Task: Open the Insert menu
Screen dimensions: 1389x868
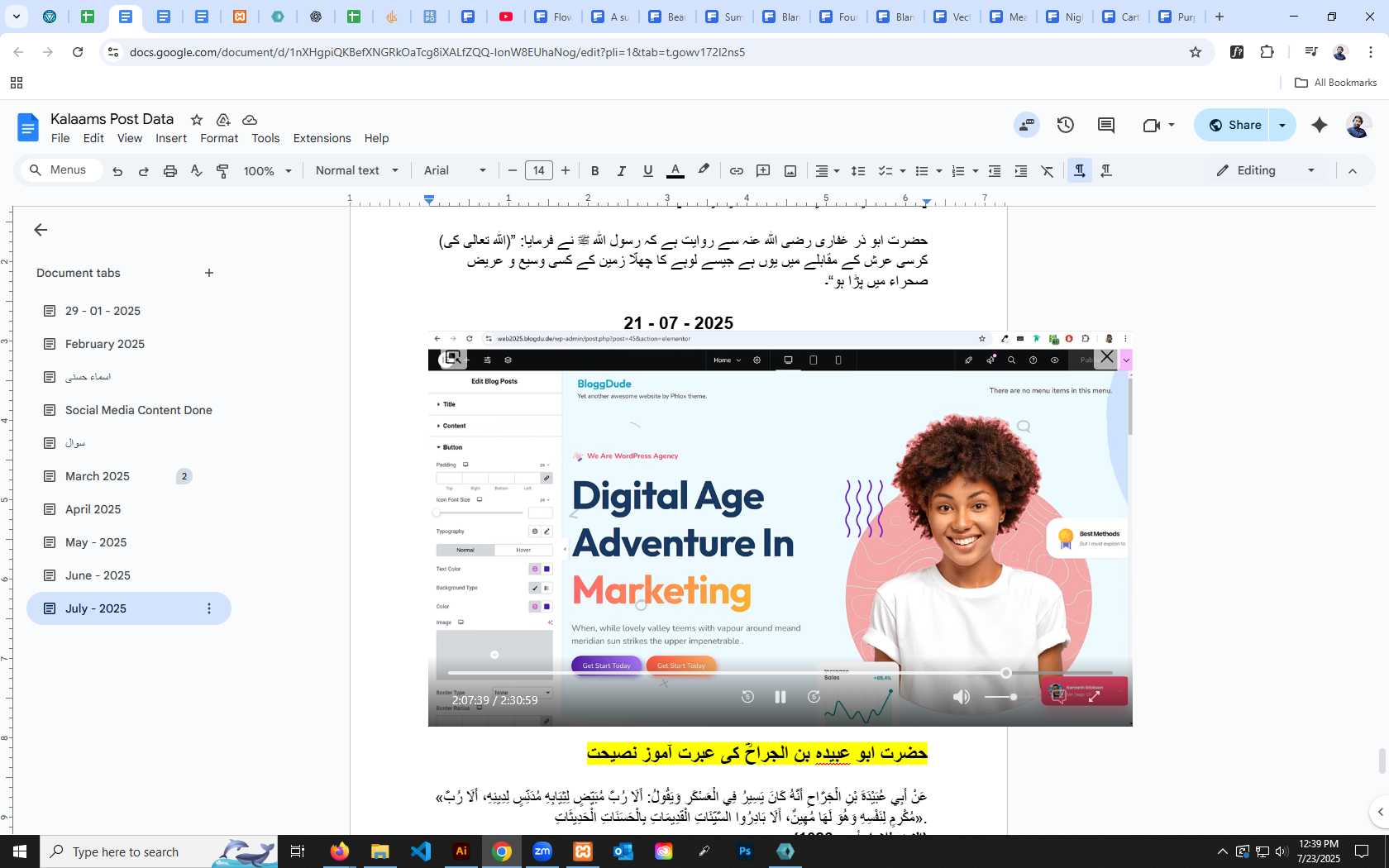Action: coord(171,138)
